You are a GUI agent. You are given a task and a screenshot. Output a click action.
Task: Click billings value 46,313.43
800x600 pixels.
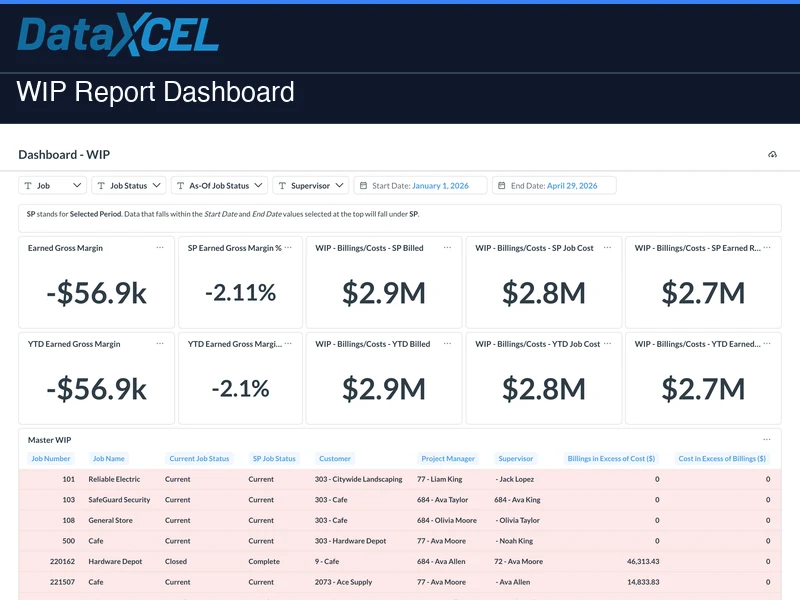[643, 561]
